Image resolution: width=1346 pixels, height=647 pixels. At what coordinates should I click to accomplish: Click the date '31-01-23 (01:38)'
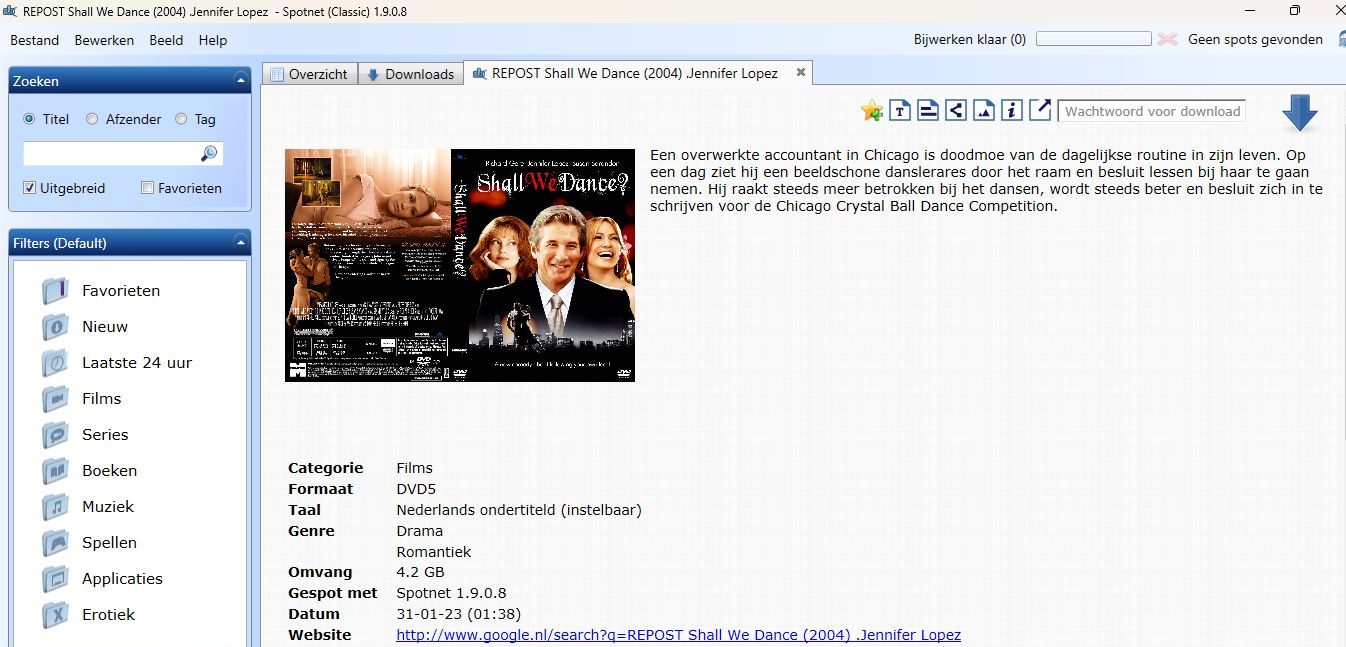coord(459,614)
